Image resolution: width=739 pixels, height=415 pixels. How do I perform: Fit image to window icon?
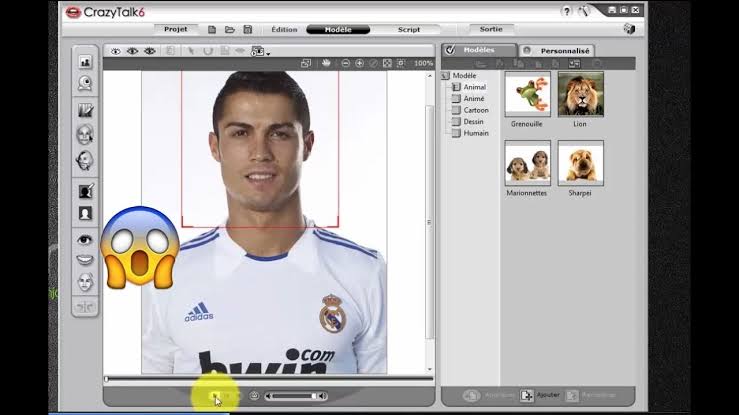tap(387, 63)
